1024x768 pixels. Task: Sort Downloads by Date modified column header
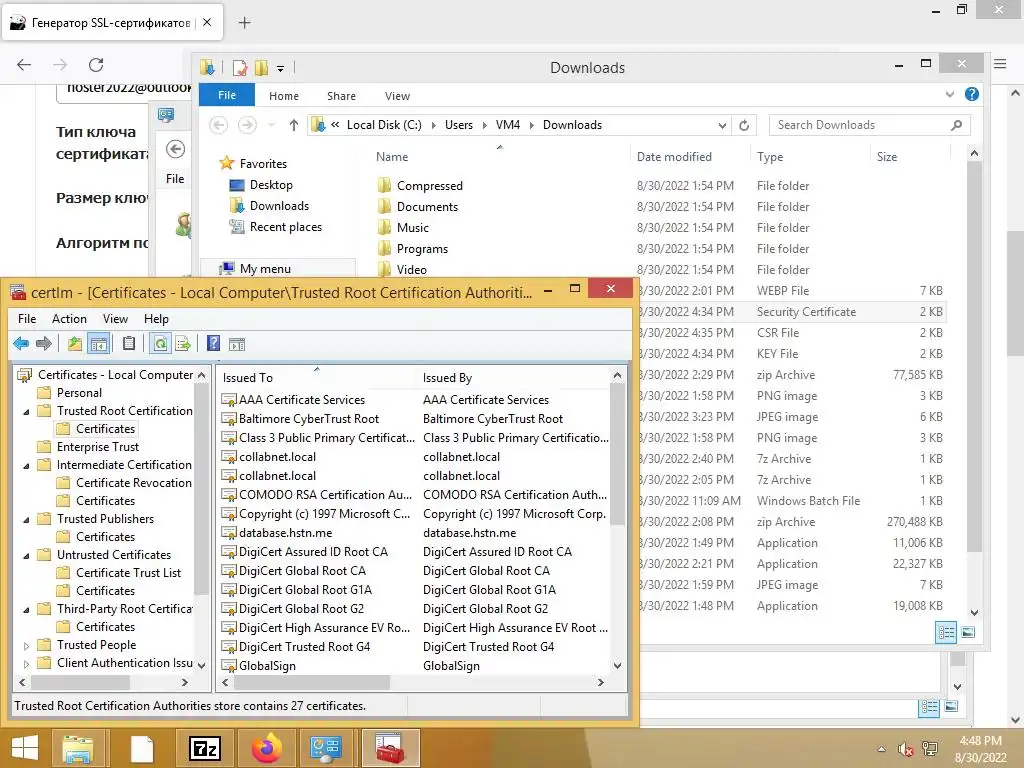674,157
